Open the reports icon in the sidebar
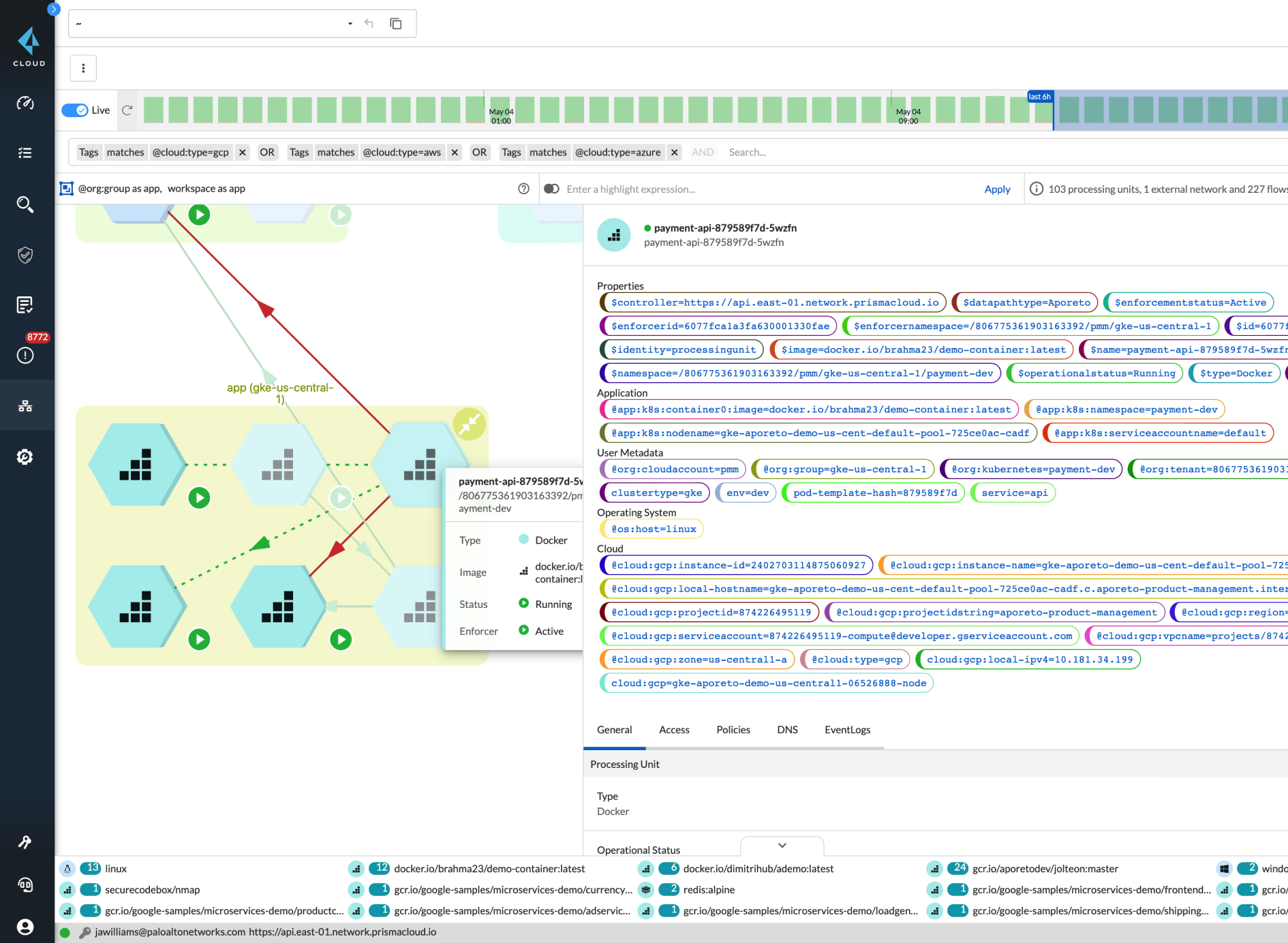The height and width of the screenshot is (943, 1288). point(25,305)
